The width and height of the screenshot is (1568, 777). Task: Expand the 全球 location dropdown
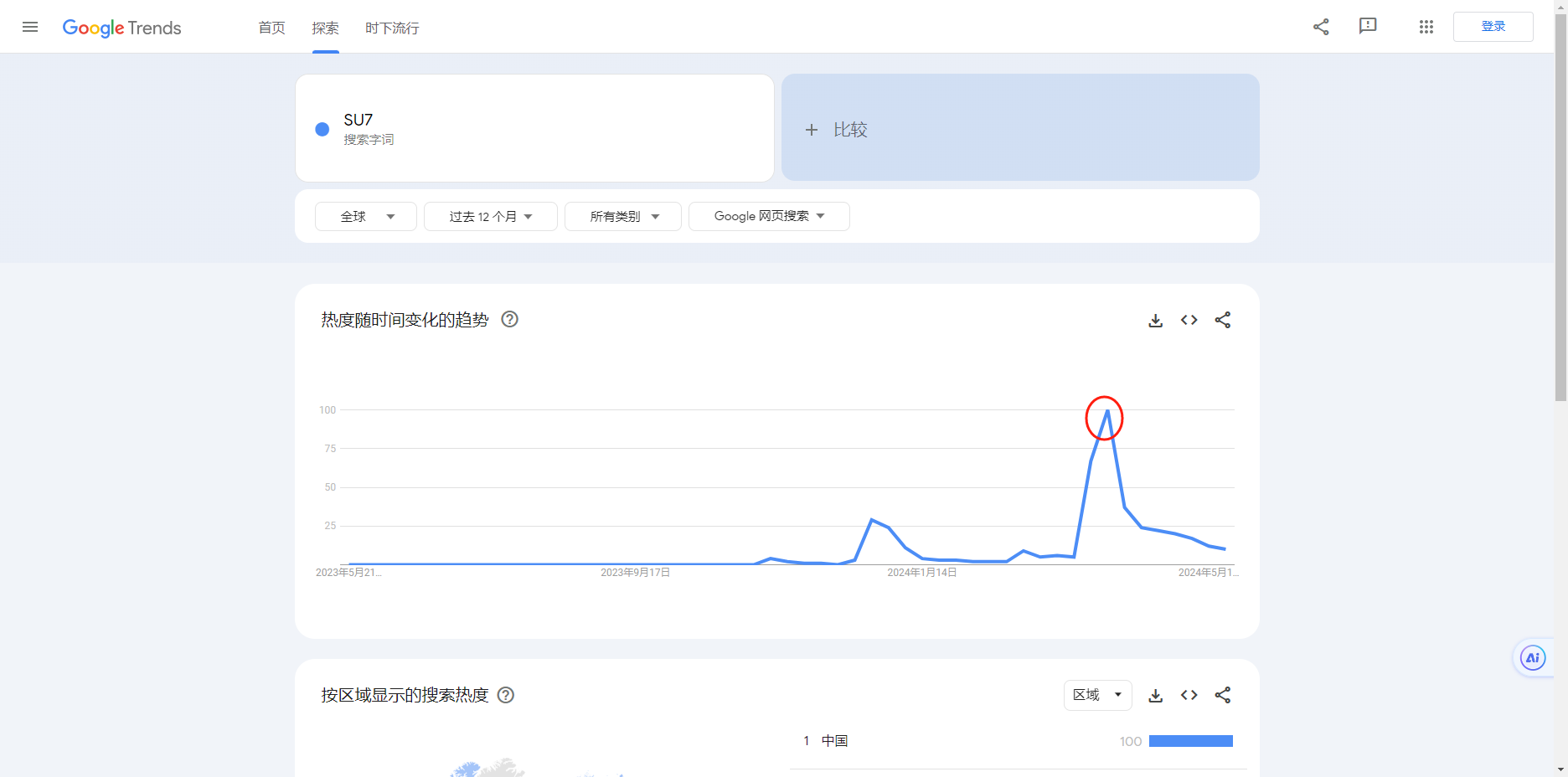point(366,216)
